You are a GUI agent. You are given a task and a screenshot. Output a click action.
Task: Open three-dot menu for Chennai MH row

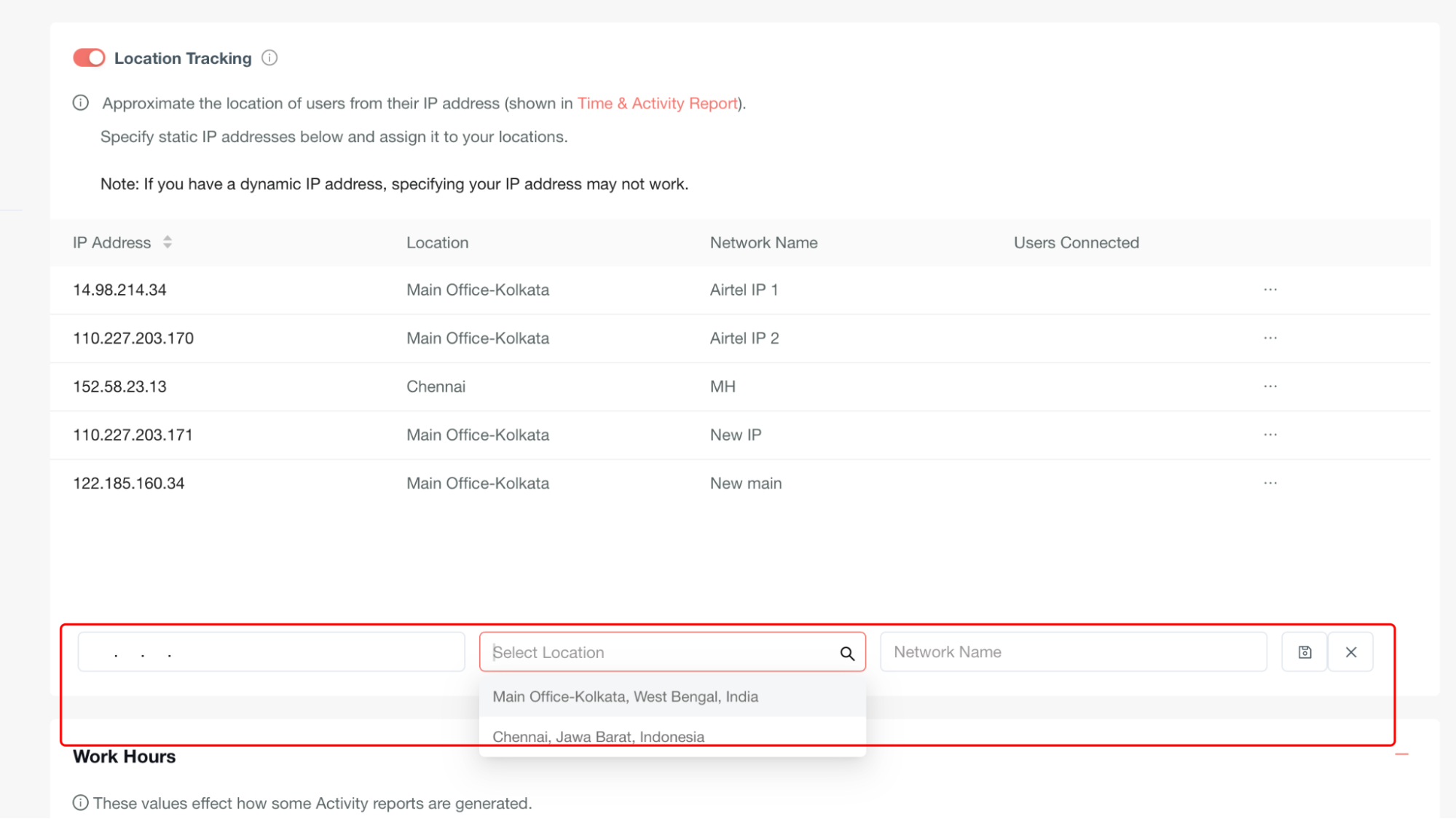coord(1270,387)
